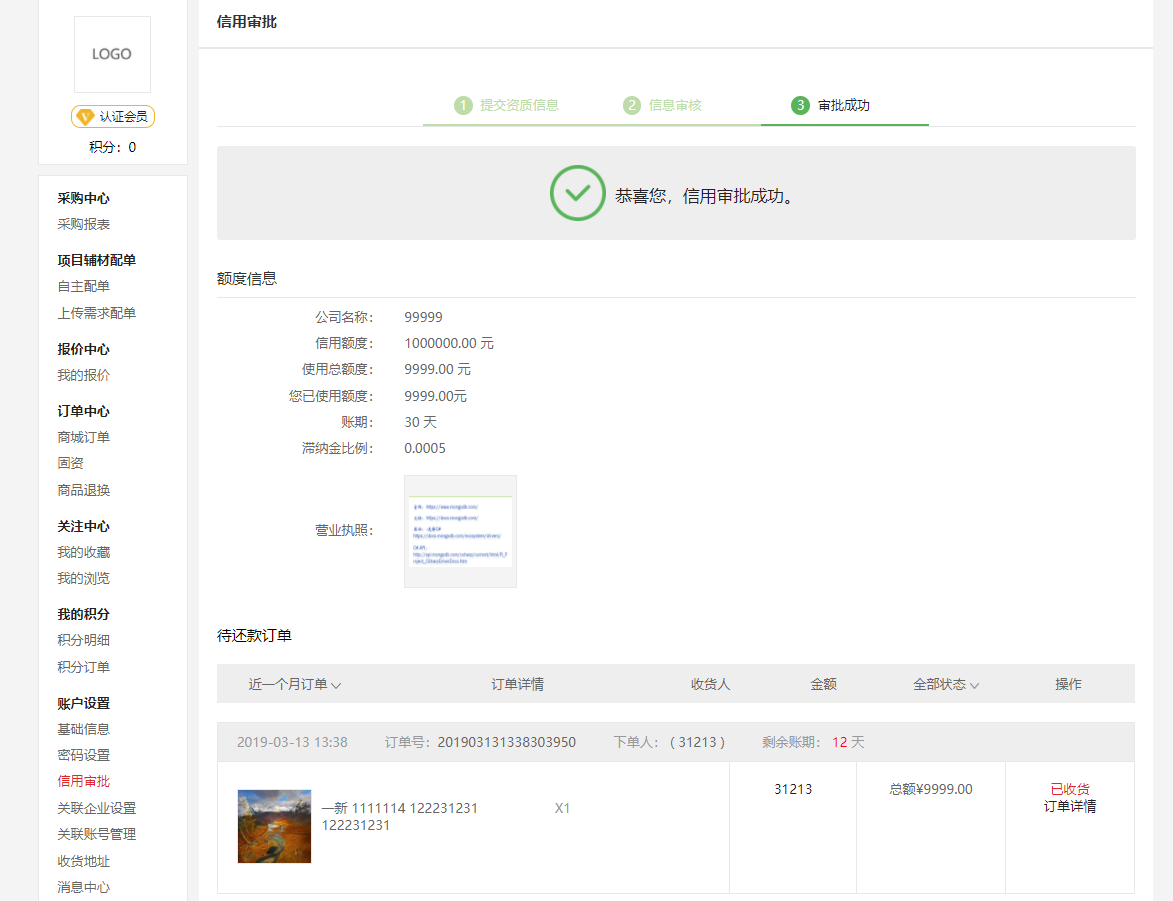Click step 3 circle 审批成功
This screenshot has height=901, width=1173.
(x=800, y=105)
